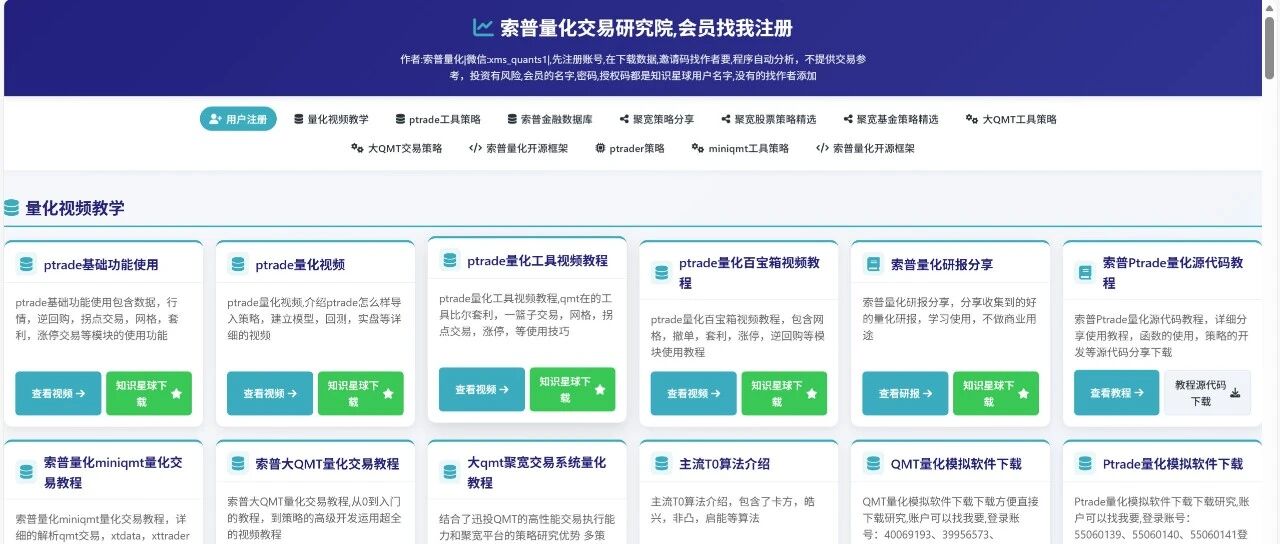This screenshot has height=544, width=1280.
Task: Click the icon on 大qmt聚宽交易系统量化教程 card
Action: click(x=450, y=472)
